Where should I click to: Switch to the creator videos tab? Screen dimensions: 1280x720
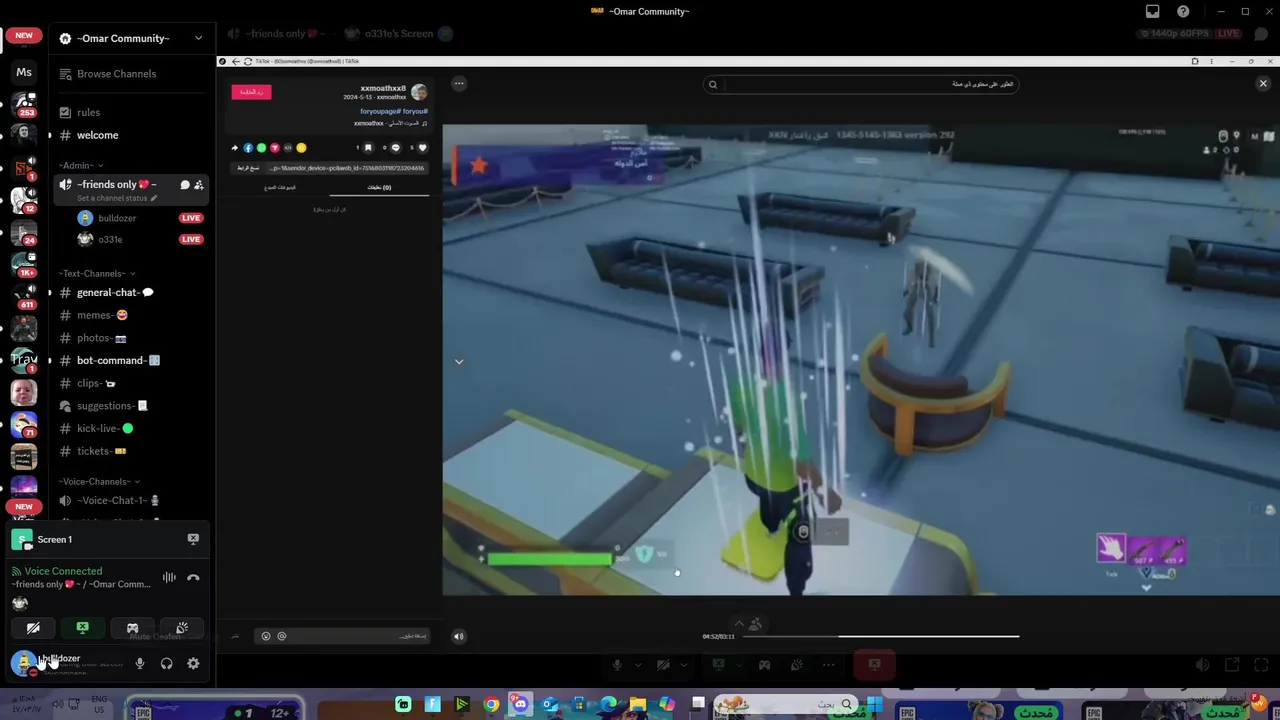280,187
